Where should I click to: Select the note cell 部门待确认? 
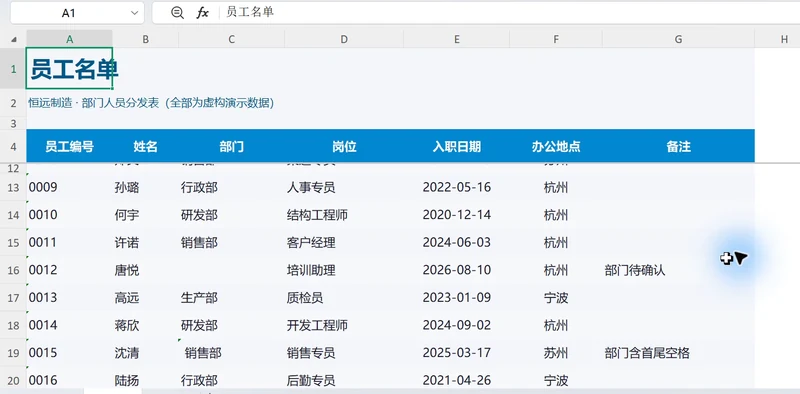tap(678, 270)
